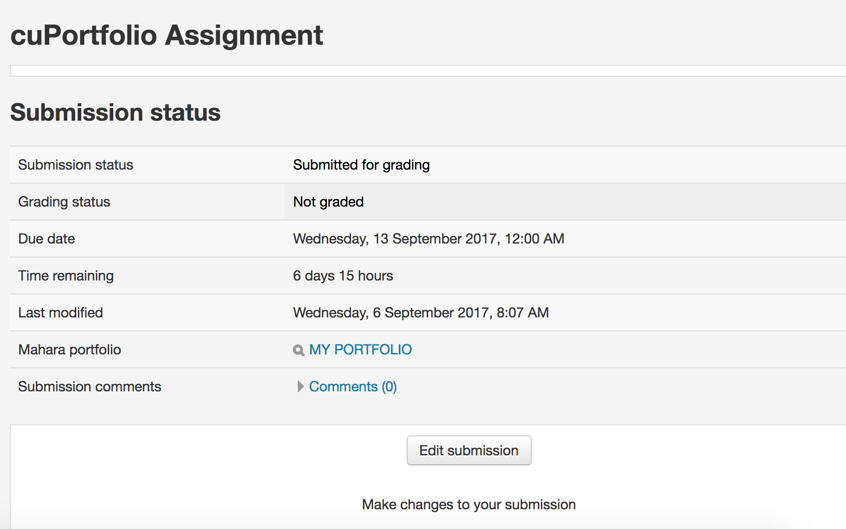
Task: Click the 13 September 2017 due date value
Action: click(428, 239)
